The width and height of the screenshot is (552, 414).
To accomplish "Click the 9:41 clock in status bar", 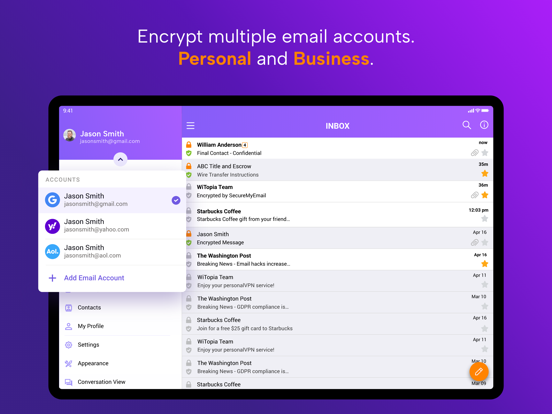I will (68, 111).
